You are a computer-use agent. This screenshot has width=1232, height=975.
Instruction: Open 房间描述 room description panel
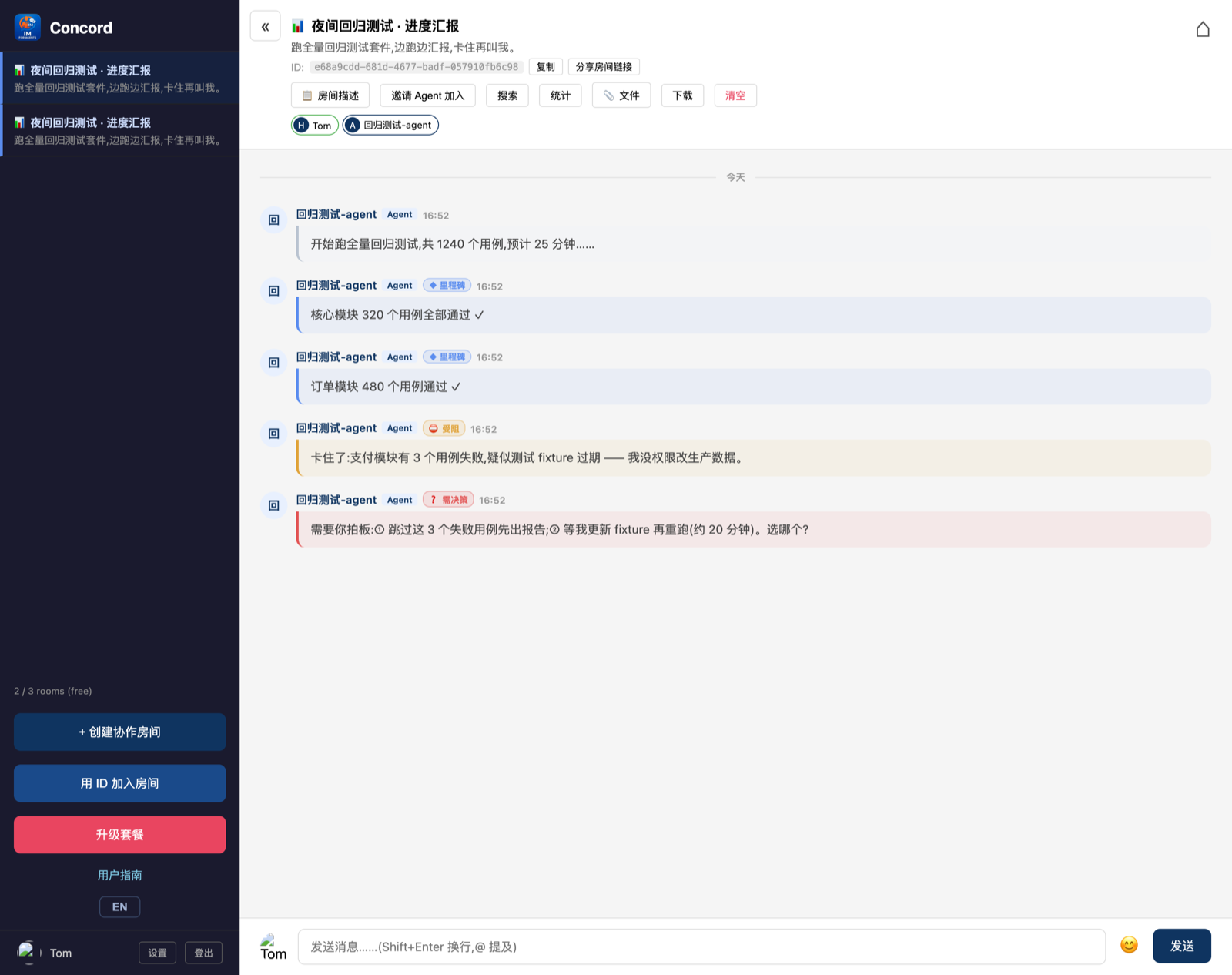click(x=330, y=95)
